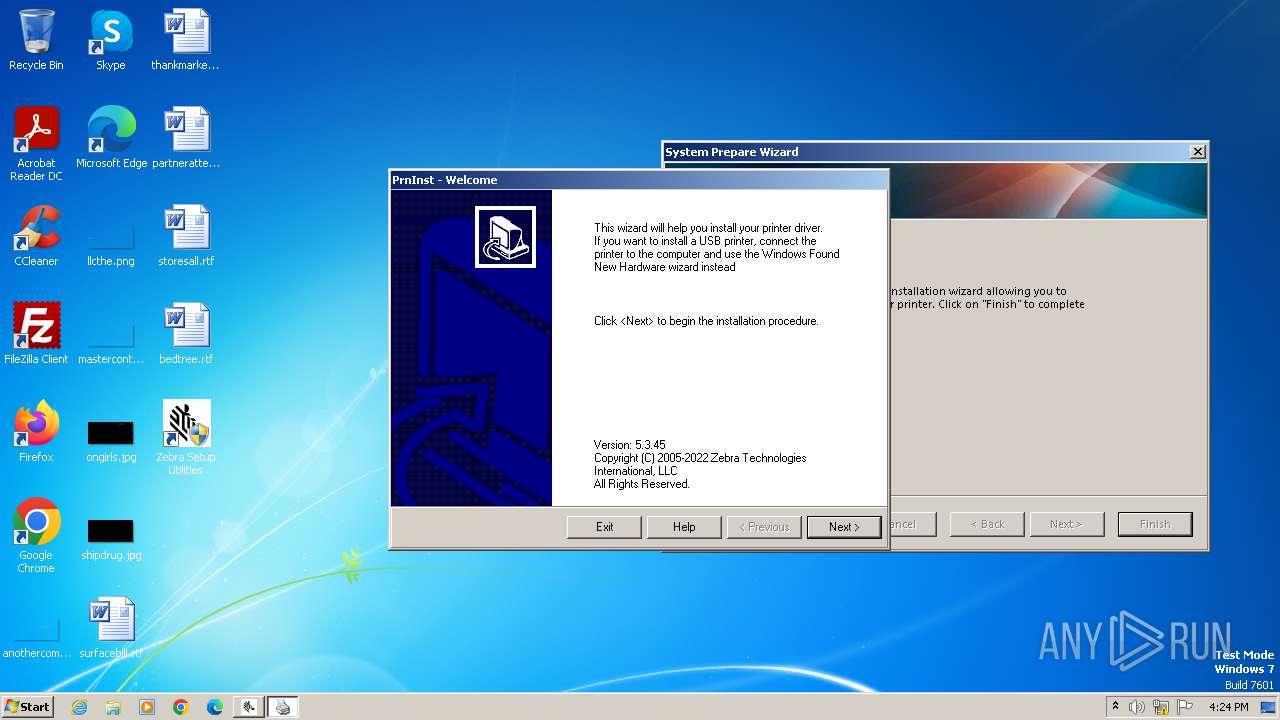Click the PrnInst - Welcome title bar
Viewport: 1280px width, 720px height.
tap(638, 180)
